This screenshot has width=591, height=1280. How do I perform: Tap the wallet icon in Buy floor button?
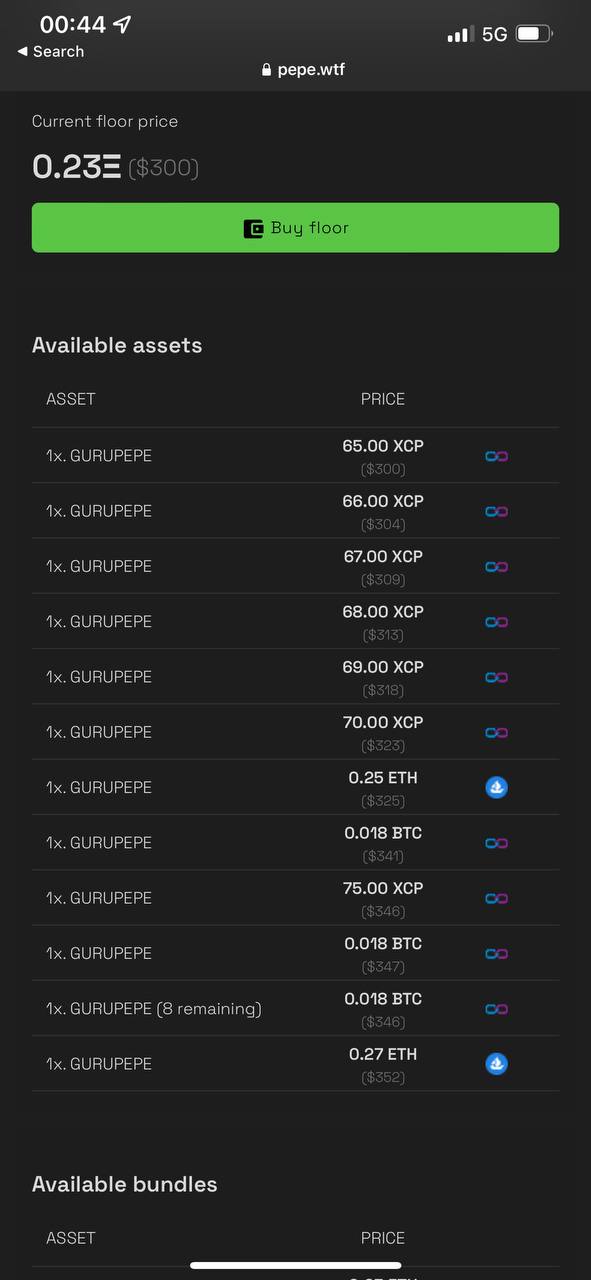253,228
